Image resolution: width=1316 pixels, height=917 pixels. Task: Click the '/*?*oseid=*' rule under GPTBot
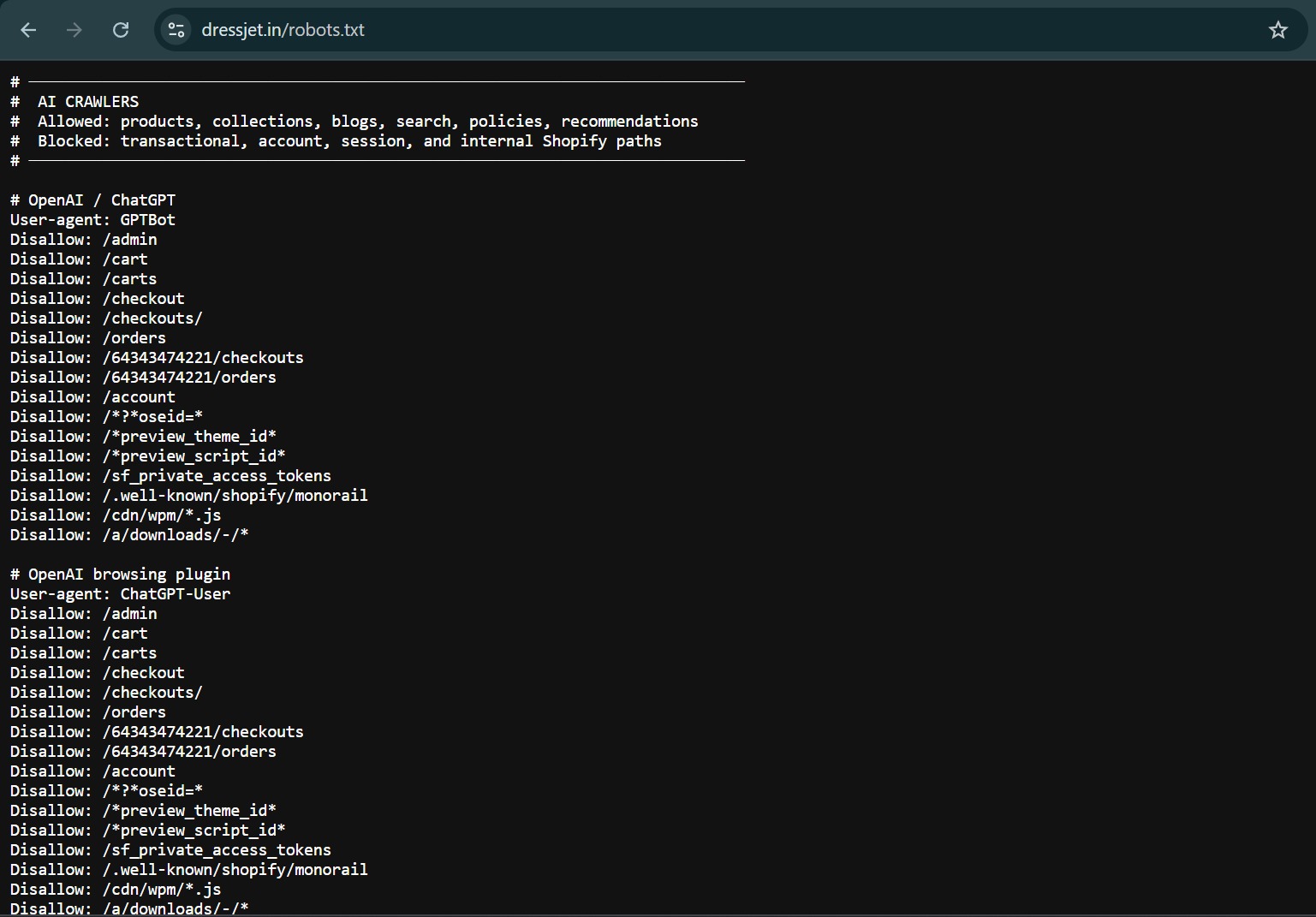[x=106, y=416]
